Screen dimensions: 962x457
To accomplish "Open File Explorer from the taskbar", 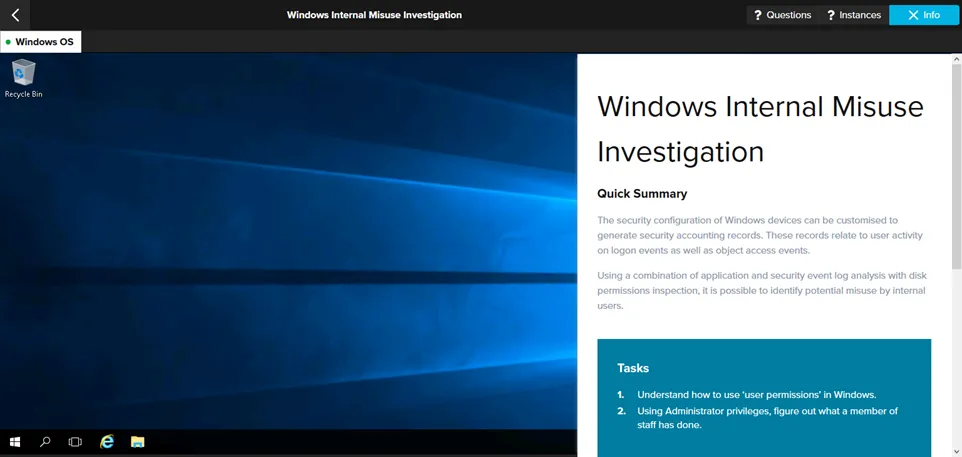I will tap(138, 441).
